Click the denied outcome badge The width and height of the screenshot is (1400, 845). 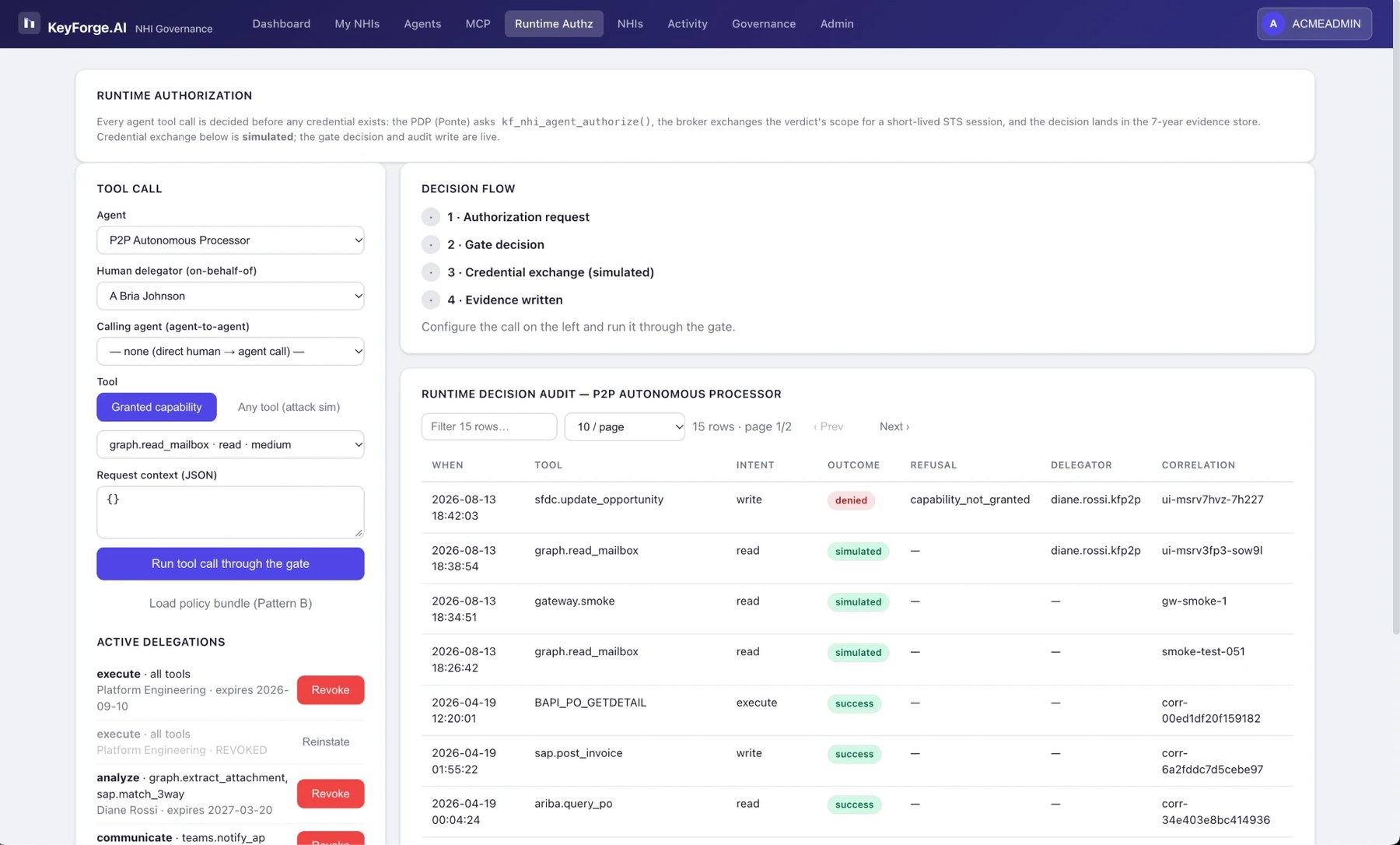tap(851, 500)
